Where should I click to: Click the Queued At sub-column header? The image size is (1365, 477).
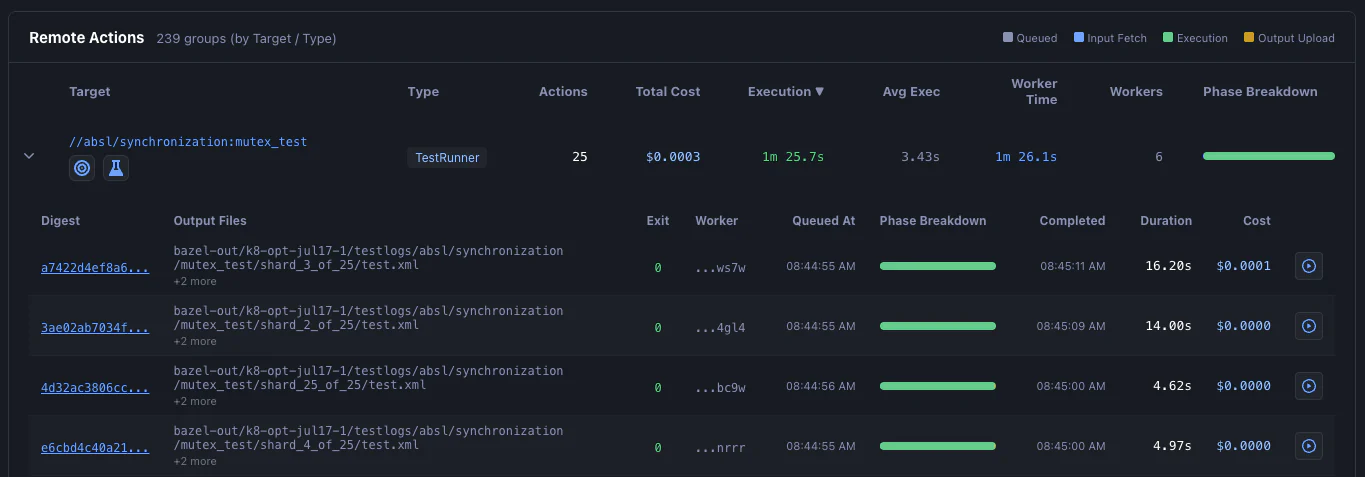click(x=824, y=220)
